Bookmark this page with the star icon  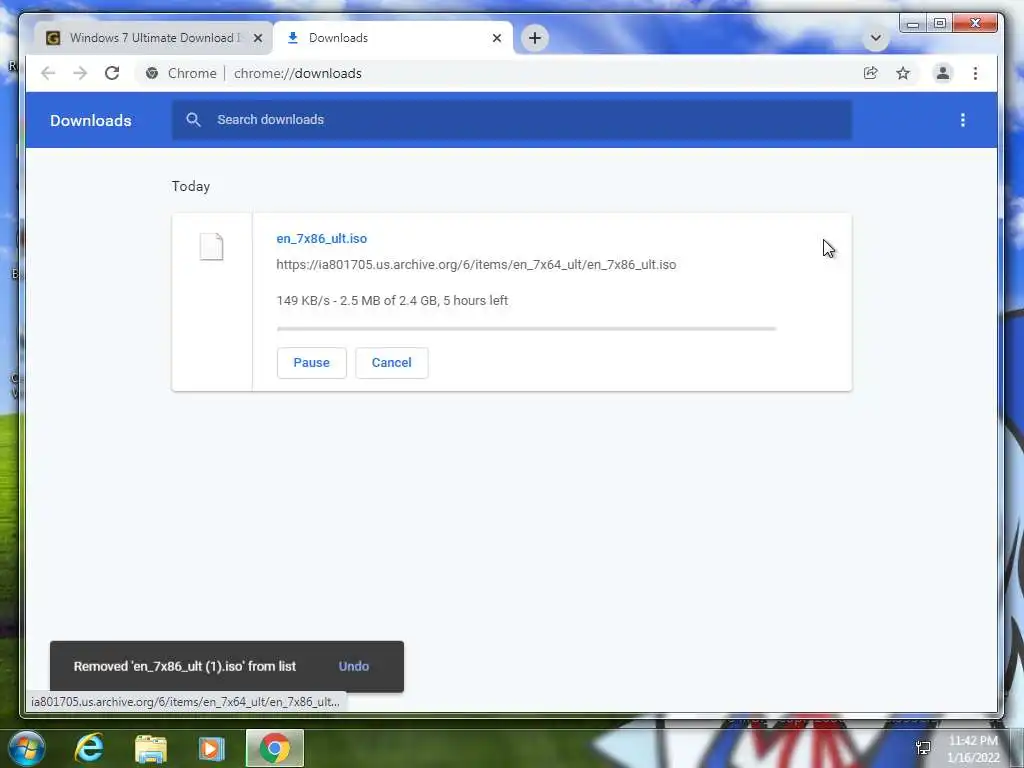point(903,73)
